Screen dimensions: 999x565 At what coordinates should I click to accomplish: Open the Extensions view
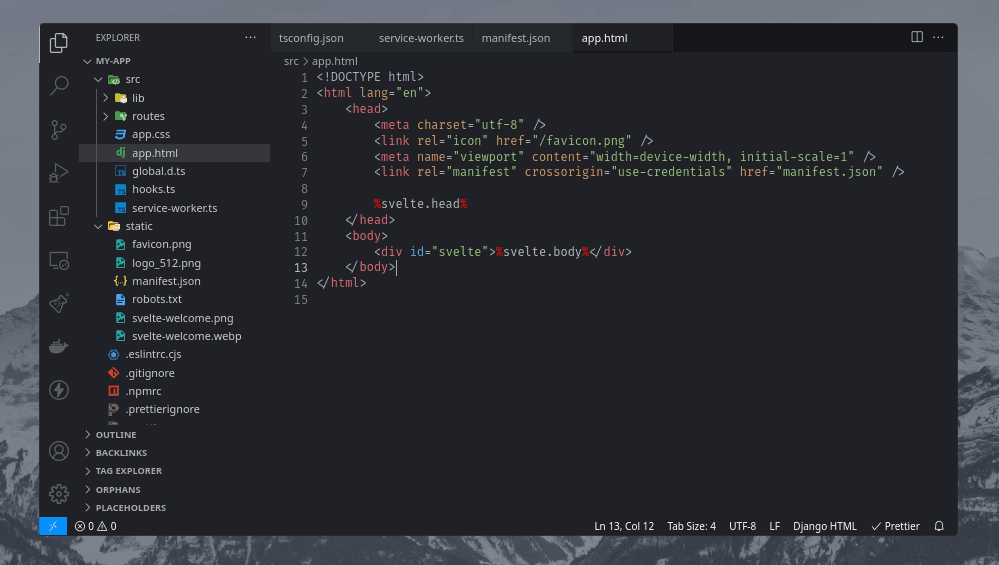[59, 216]
